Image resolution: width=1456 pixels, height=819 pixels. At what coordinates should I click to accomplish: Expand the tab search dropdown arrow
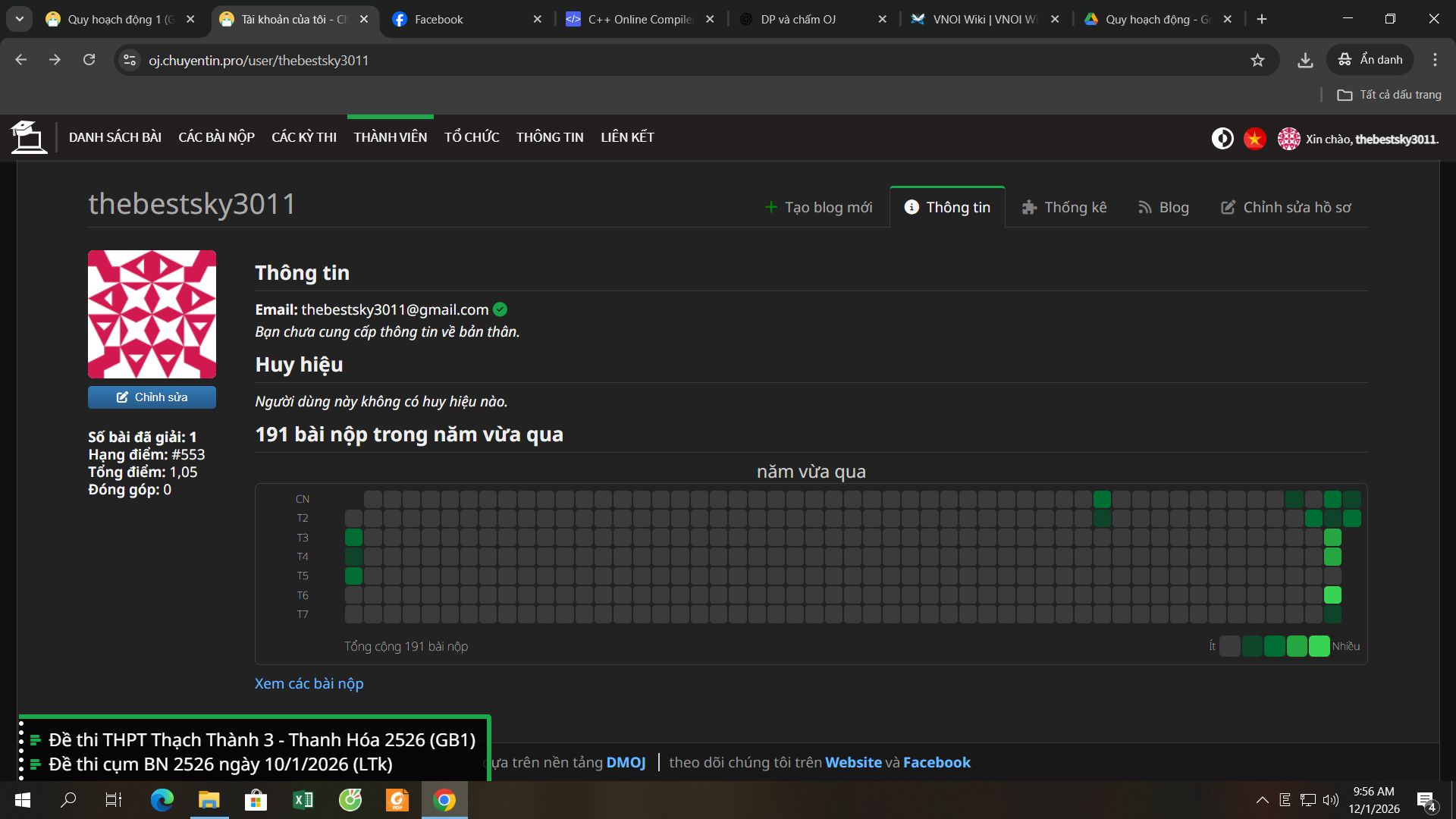(x=20, y=19)
